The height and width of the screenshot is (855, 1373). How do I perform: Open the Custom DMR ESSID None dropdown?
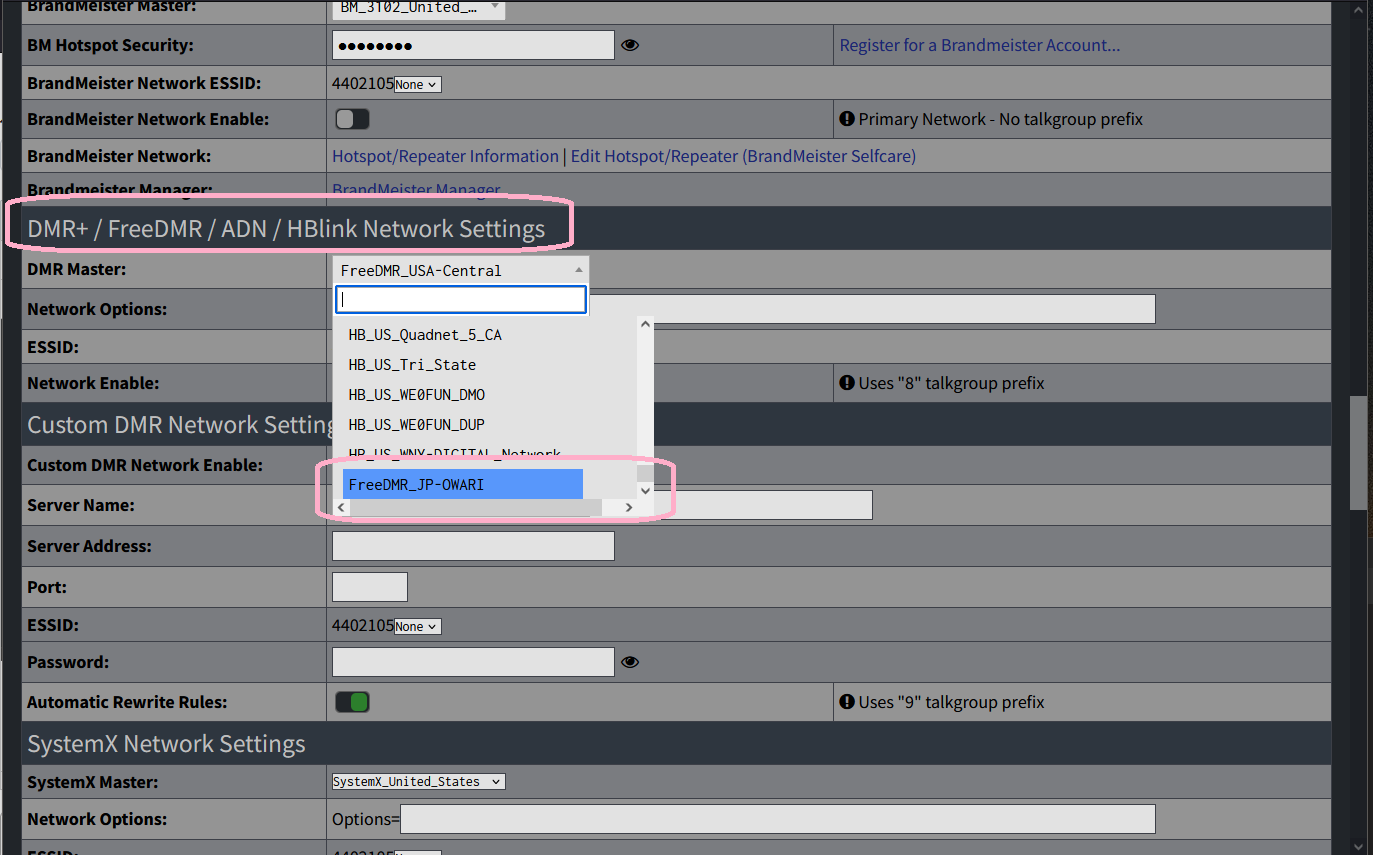pos(417,627)
